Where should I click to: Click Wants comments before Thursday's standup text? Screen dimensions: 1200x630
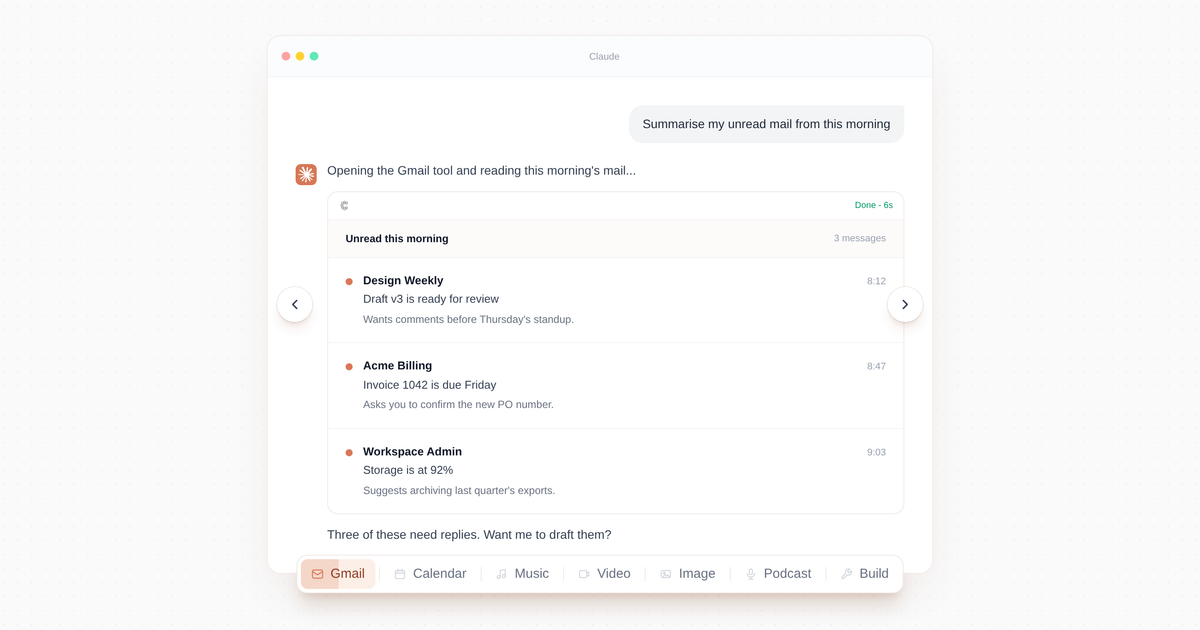[468, 319]
